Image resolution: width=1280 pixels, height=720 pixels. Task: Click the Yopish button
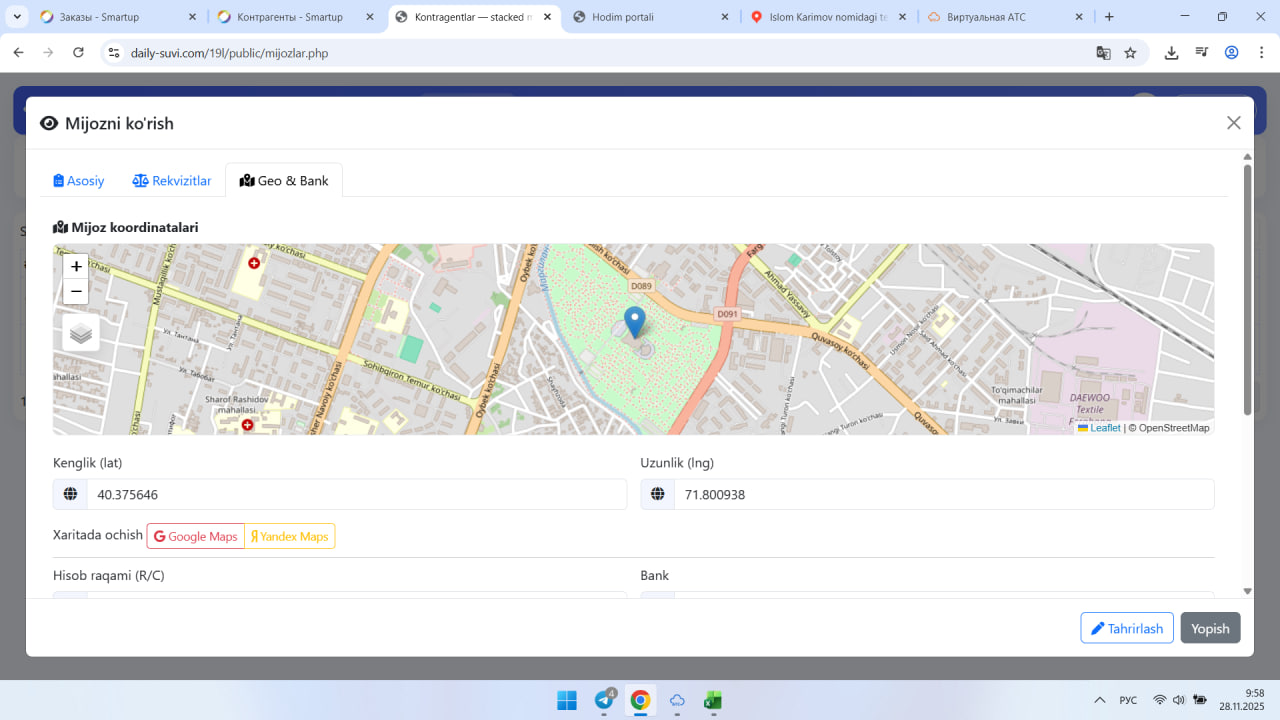[1210, 628]
